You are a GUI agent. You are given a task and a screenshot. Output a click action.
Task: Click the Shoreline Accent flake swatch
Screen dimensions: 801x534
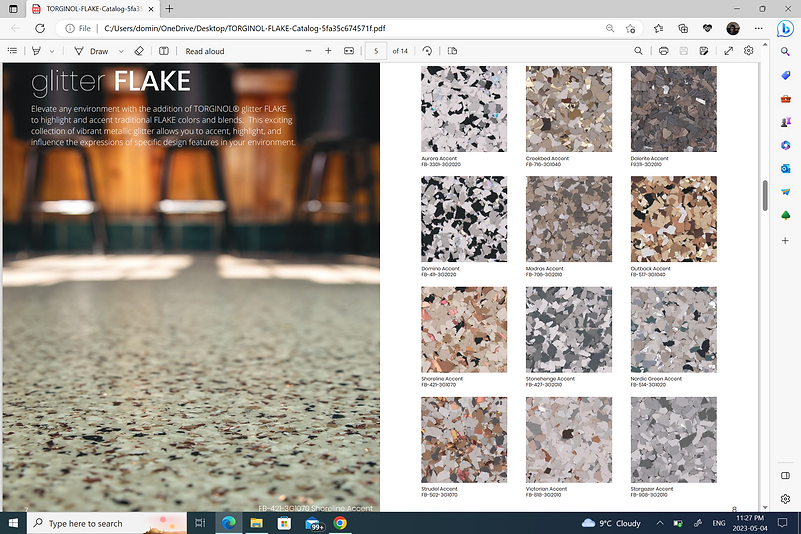[464, 330]
